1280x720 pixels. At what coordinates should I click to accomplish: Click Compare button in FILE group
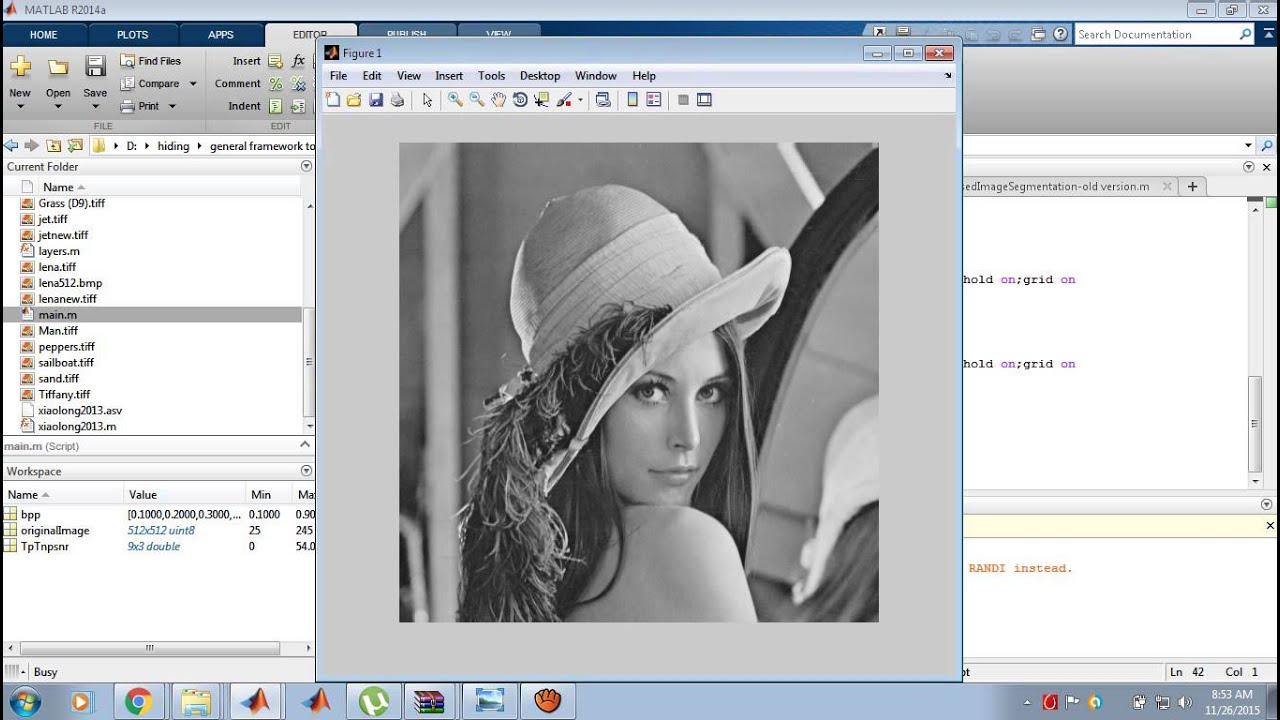[x=151, y=84]
